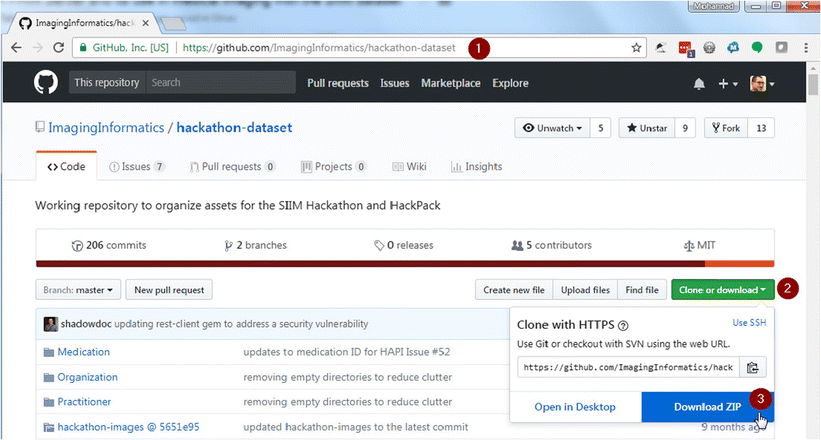Open the ImagingInformatics organization link

click(106, 128)
